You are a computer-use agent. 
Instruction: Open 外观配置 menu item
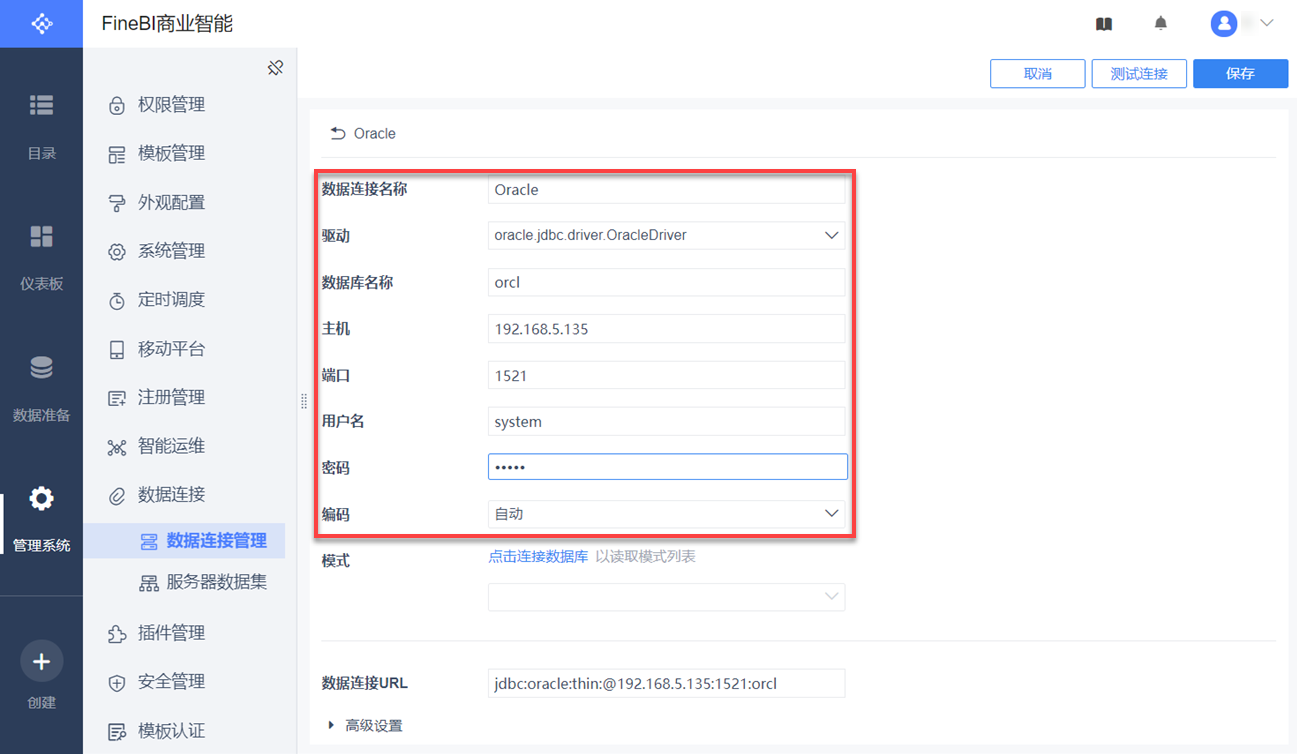click(x=171, y=202)
